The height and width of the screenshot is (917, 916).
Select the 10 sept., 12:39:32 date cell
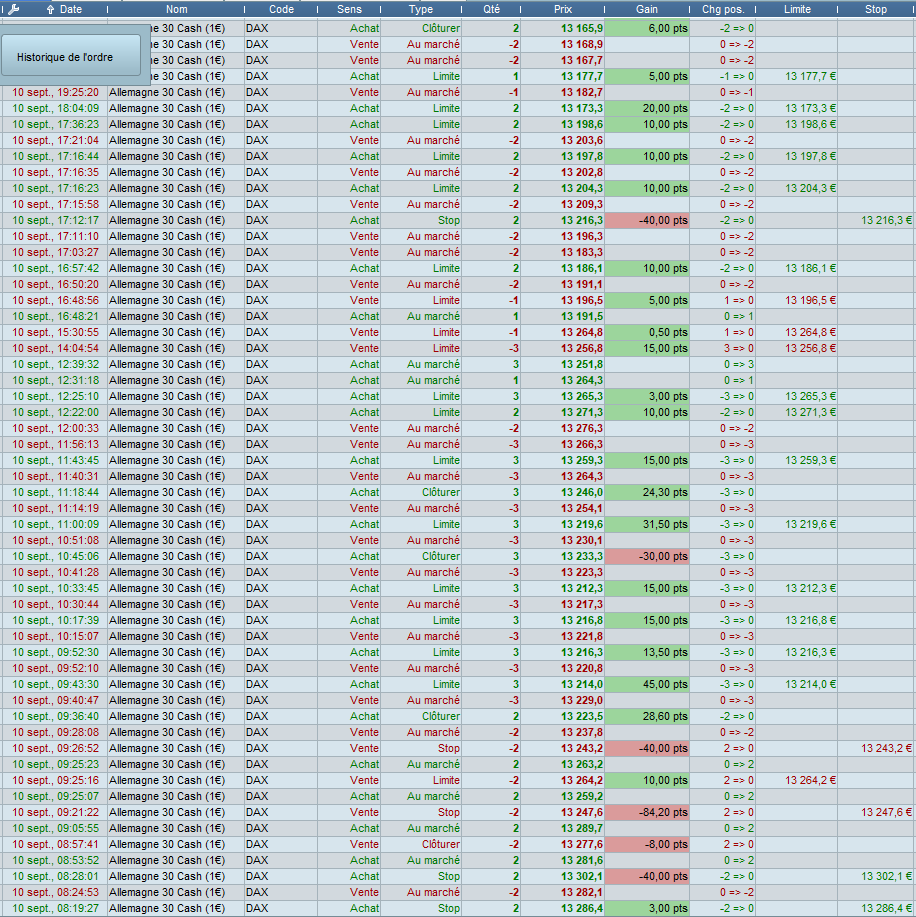(x=56, y=364)
